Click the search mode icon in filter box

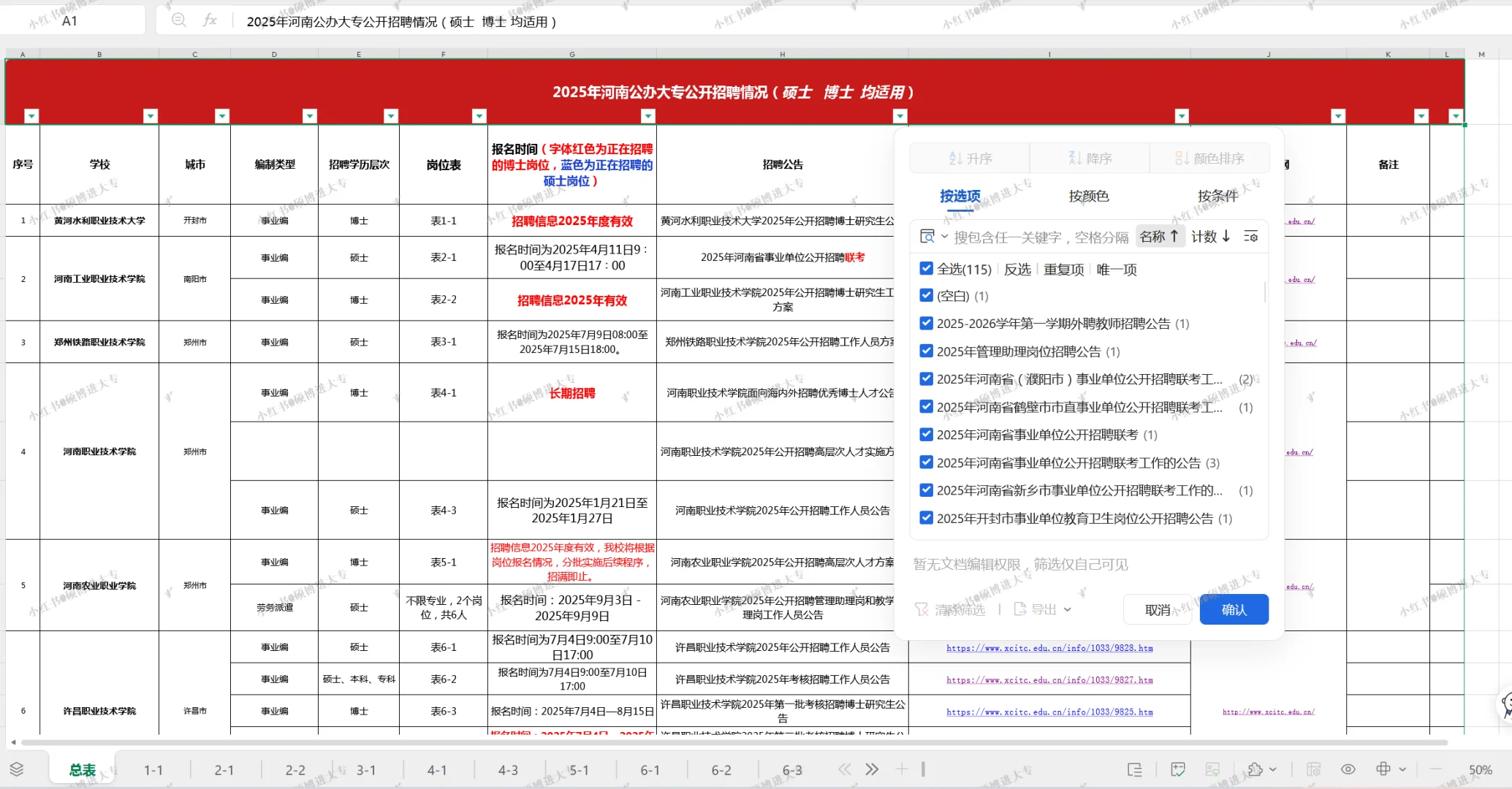pos(928,237)
